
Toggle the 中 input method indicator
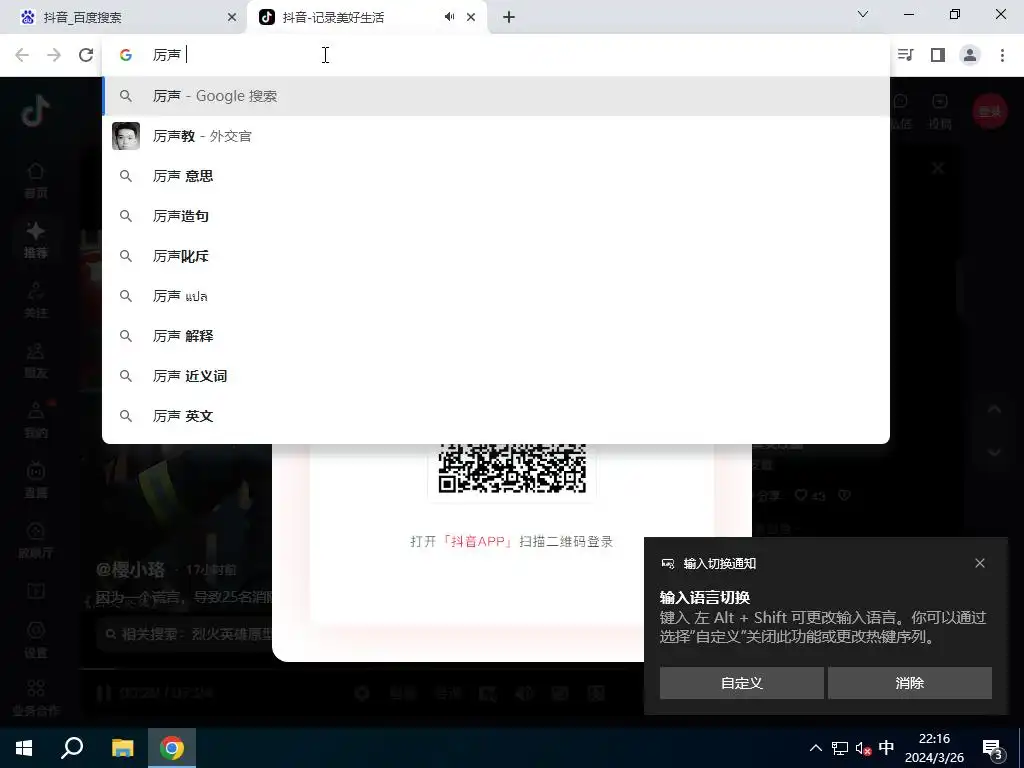point(886,748)
